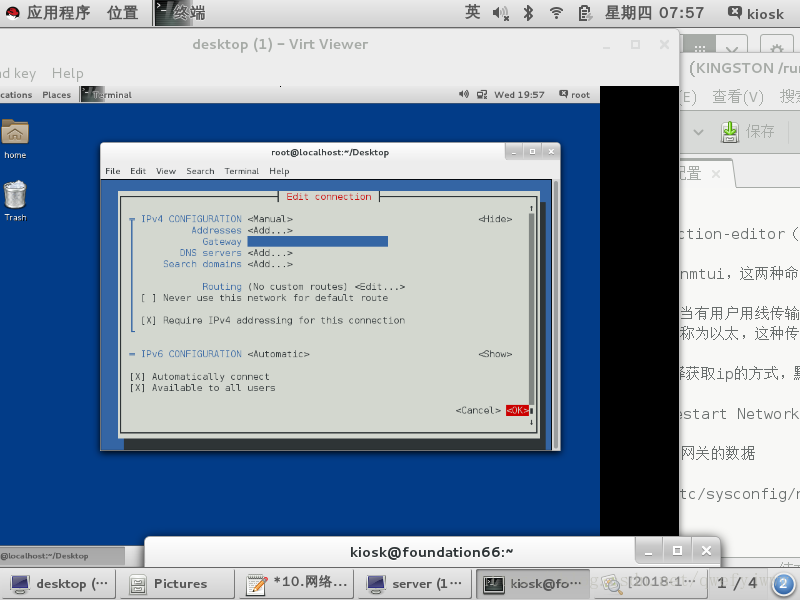Screen dimensions: 800x600
Task: Open the guest Places menu
Action: pos(56,94)
